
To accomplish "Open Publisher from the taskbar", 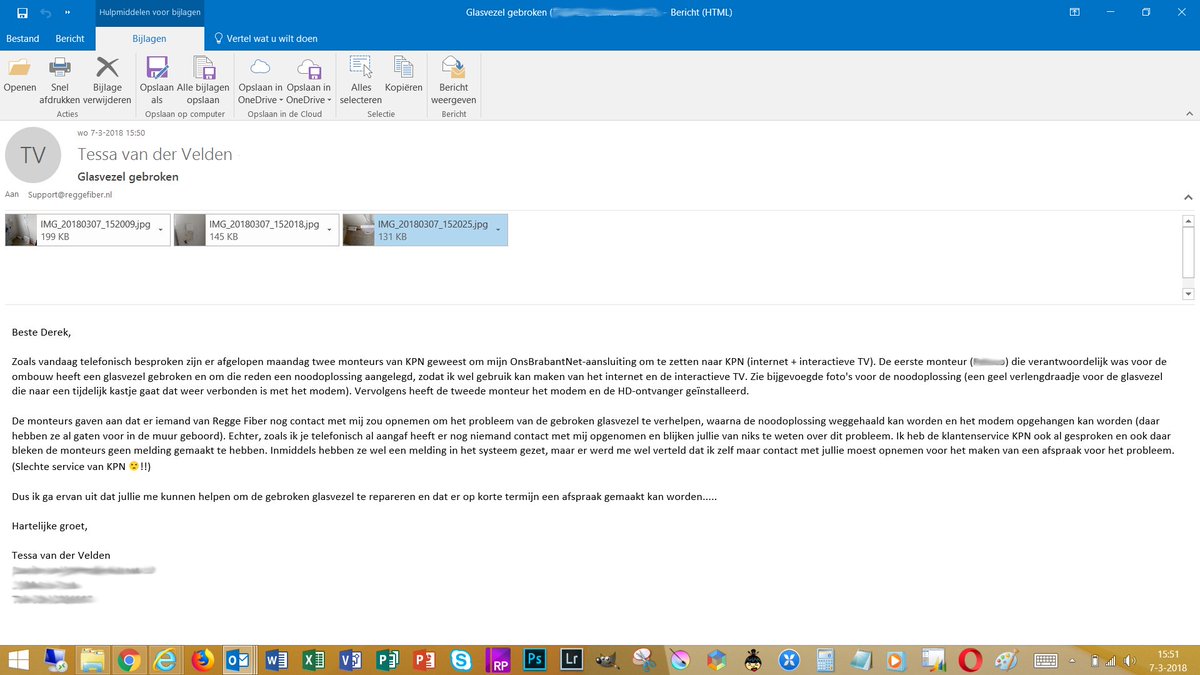I will tap(387, 659).
